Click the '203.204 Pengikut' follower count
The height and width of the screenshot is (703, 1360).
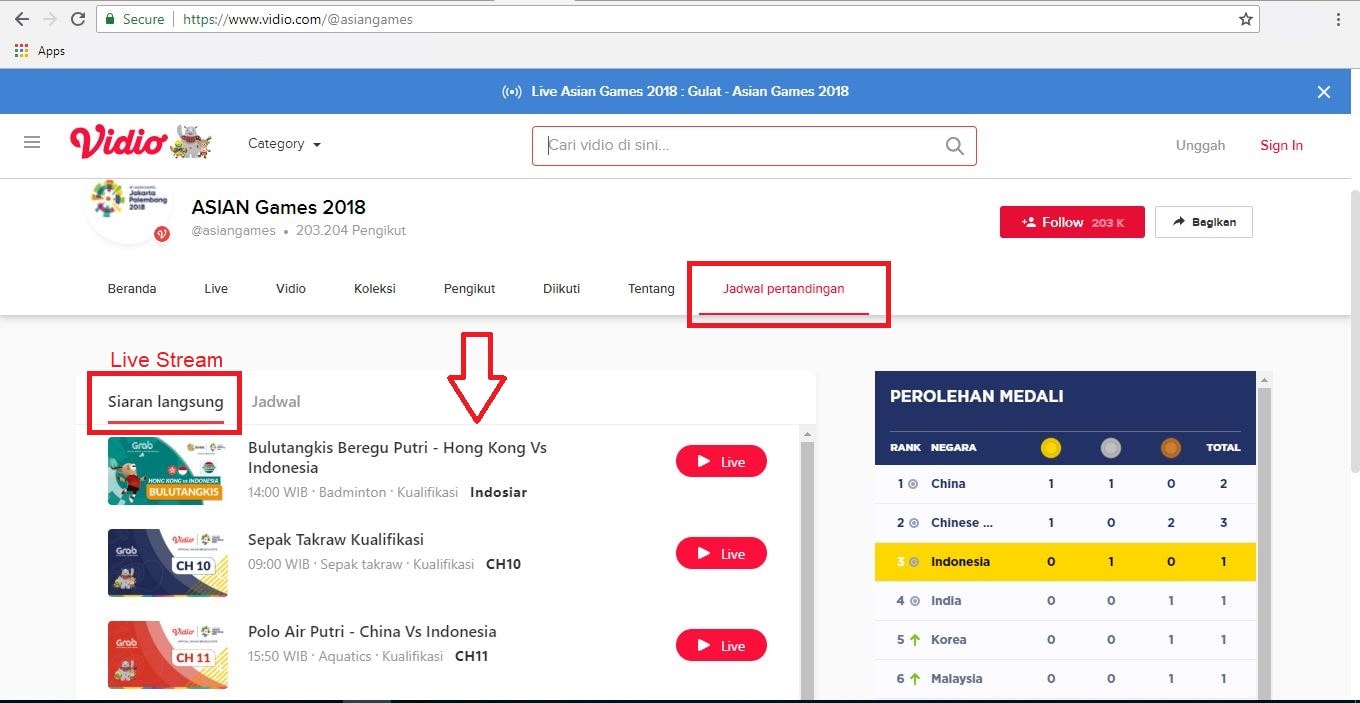[x=351, y=231]
